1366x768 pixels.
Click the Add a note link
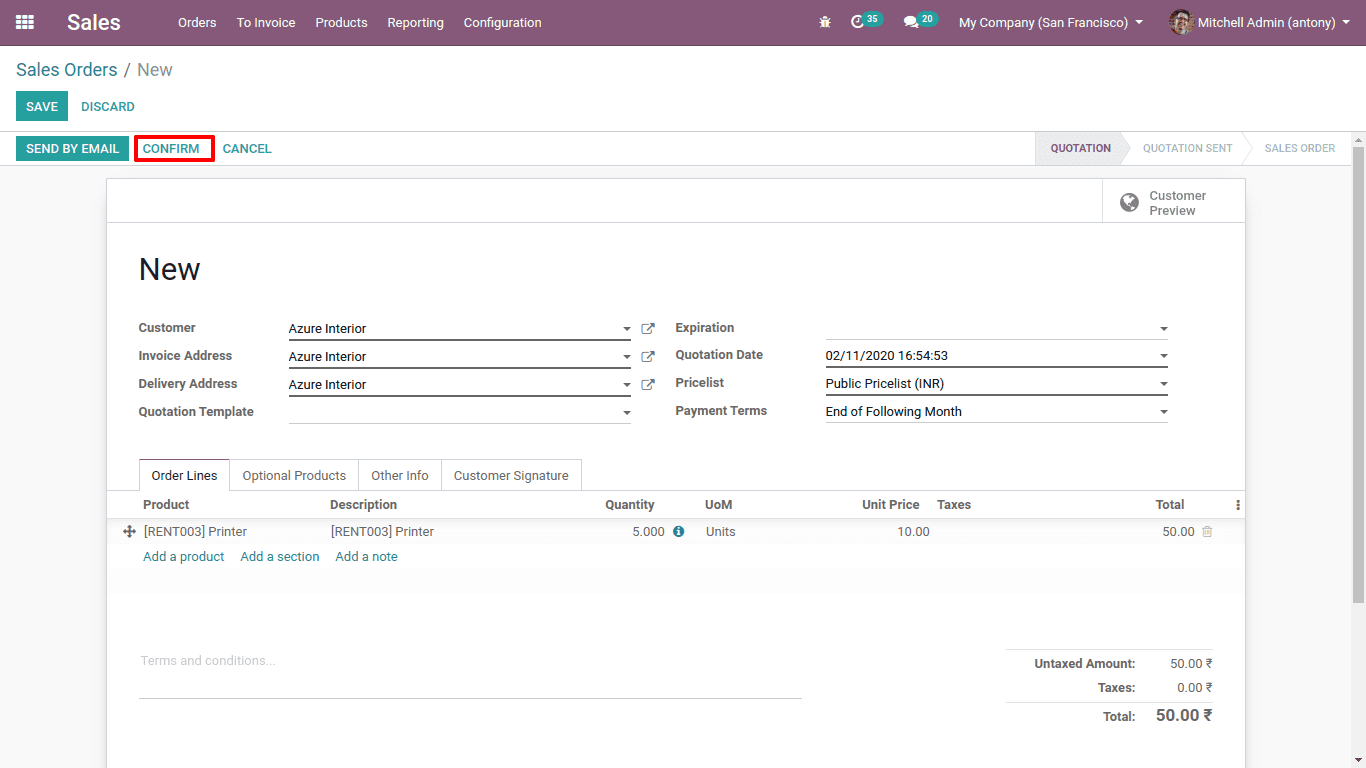[366, 557]
